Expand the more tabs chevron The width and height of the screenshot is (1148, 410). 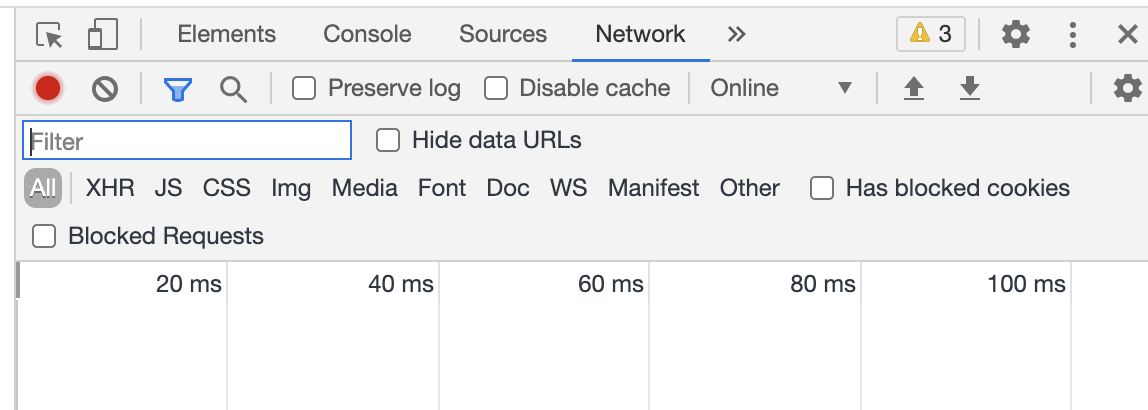pos(737,35)
